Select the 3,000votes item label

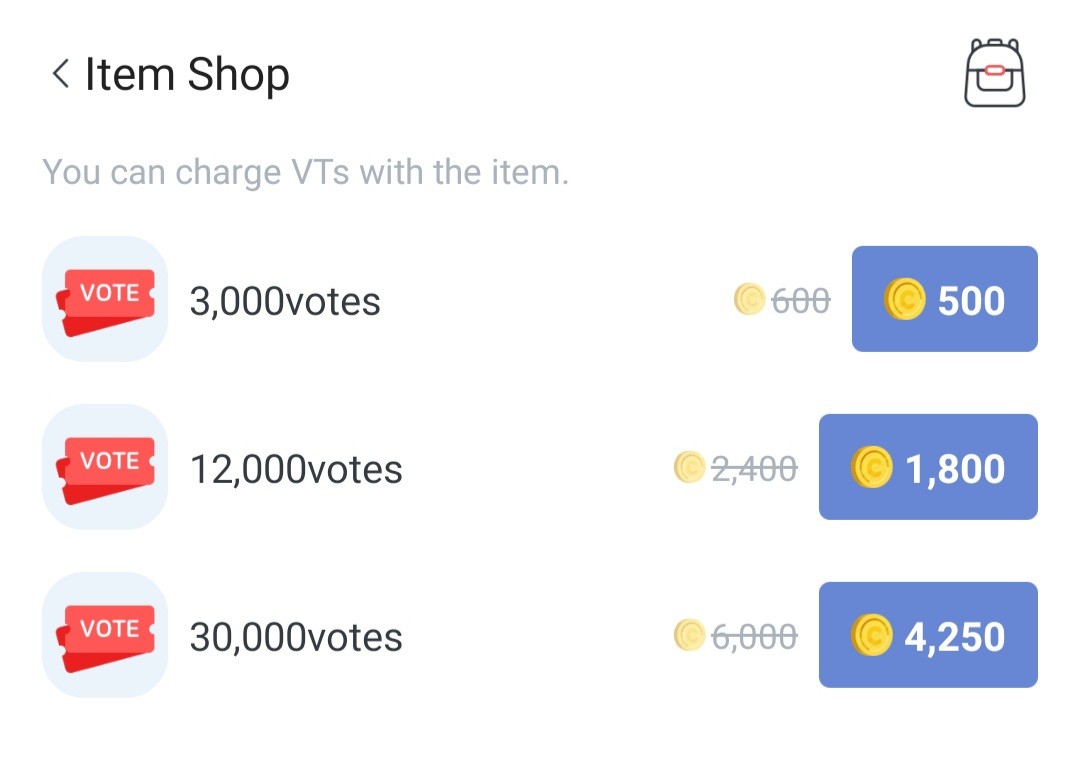pos(285,301)
